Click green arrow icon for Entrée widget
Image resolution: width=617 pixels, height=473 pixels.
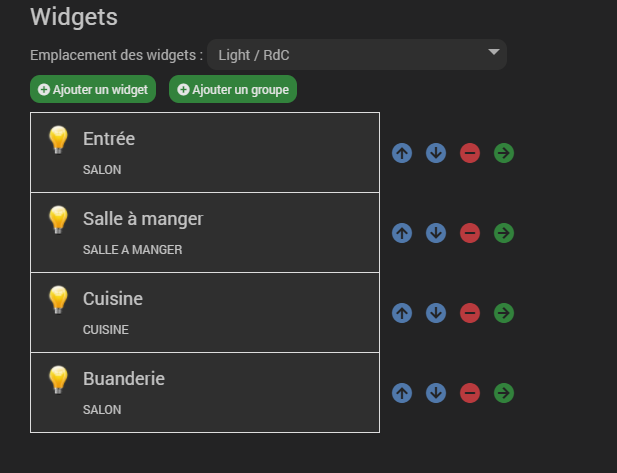(504, 153)
